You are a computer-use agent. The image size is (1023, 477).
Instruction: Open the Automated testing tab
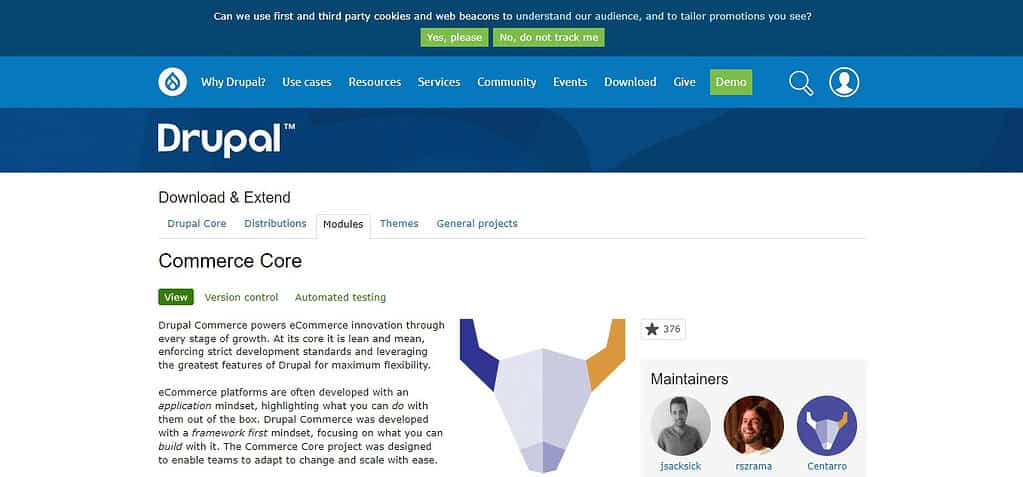[341, 298]
